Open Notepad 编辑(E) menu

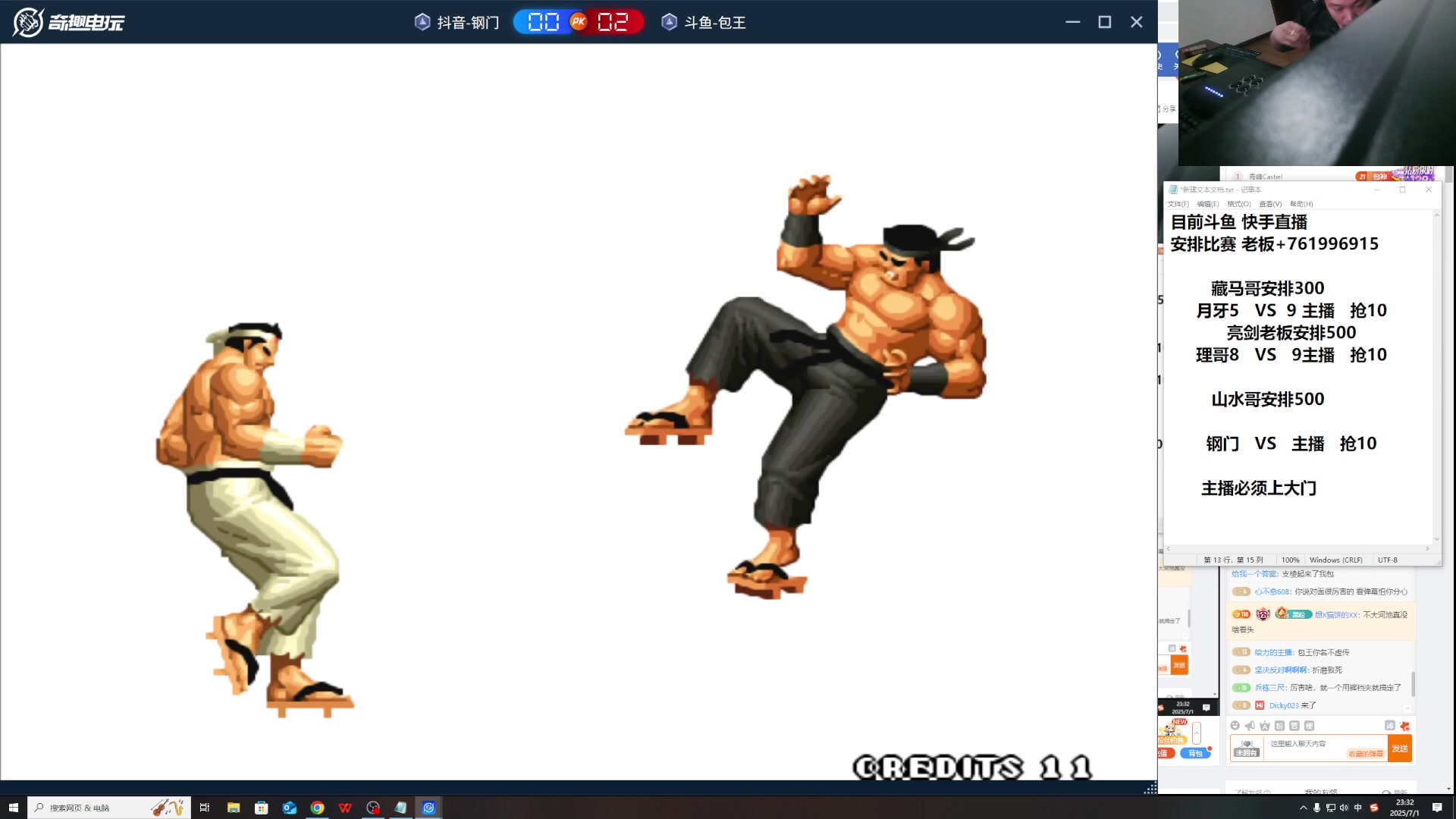(x=1208, y=204)
